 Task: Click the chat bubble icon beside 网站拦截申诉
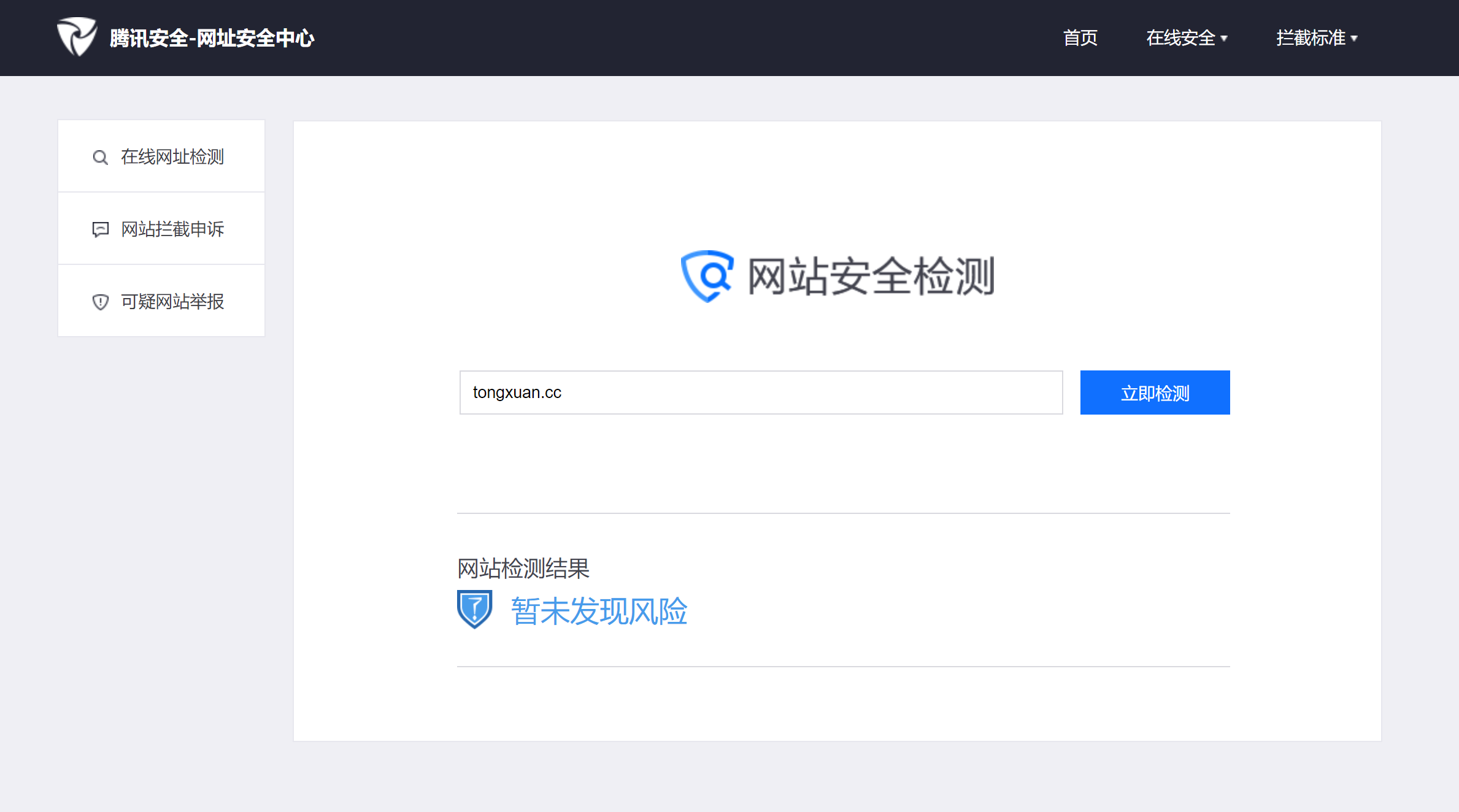(x=100, y=229)
